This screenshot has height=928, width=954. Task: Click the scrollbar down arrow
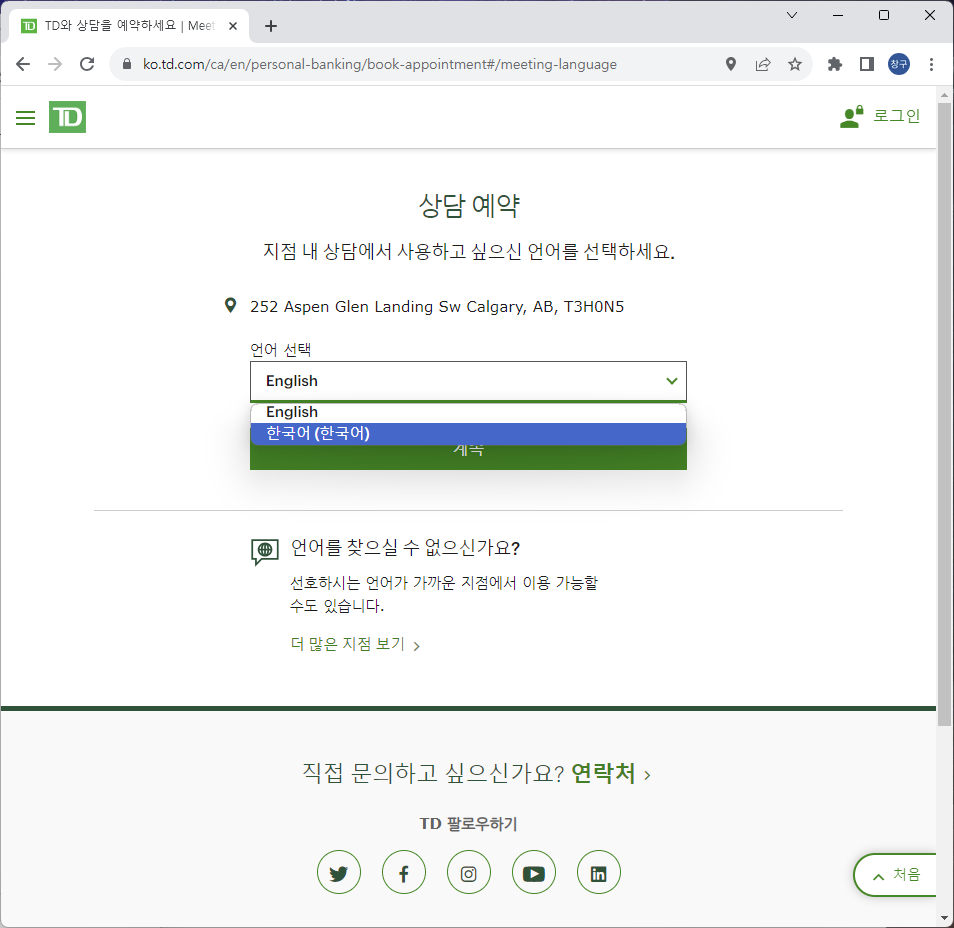pos(944,918)
